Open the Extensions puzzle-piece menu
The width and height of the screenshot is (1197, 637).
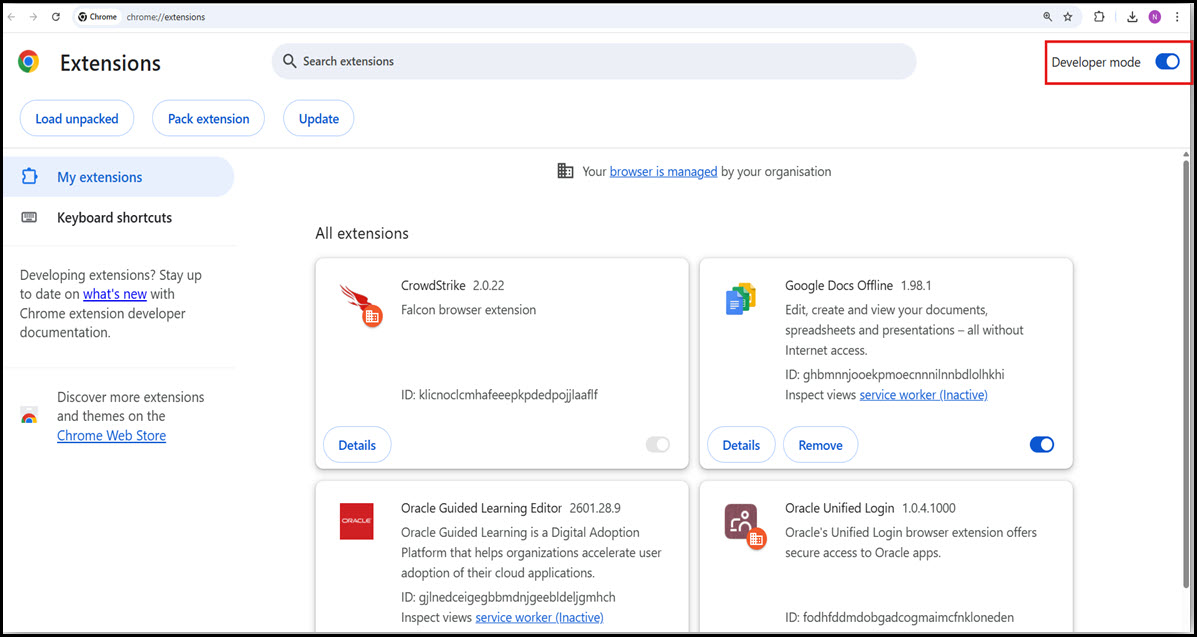(1099, 17)
